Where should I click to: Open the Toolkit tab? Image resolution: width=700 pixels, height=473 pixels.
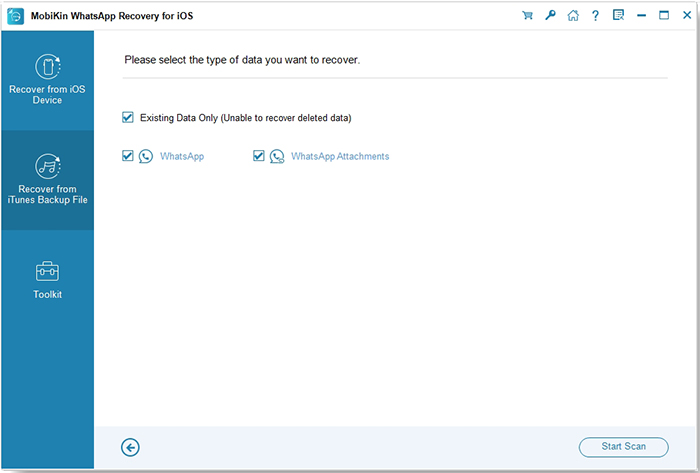pos(47,280)
